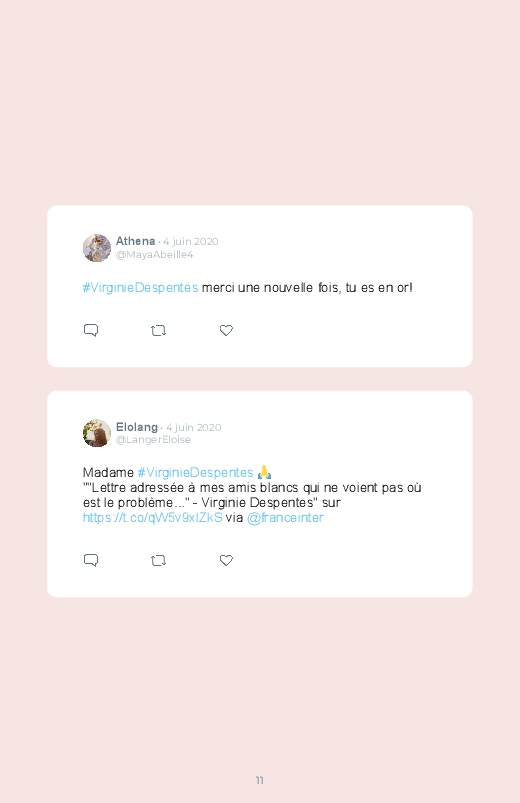The width and height of the screenshot is (520, 803).
Task: Open the t.co/qW5v9xIZkS link
Action: click(x=153, y=518)
